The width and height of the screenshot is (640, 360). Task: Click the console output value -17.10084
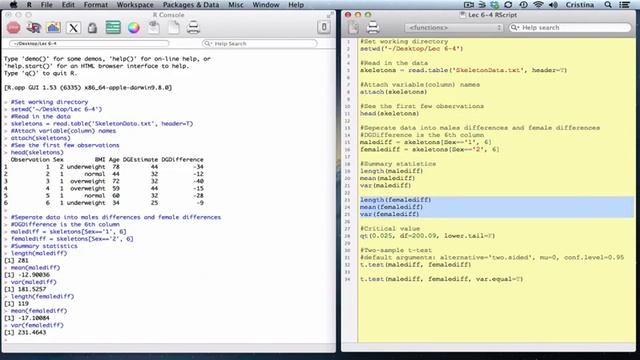click(x=33, y=318)
